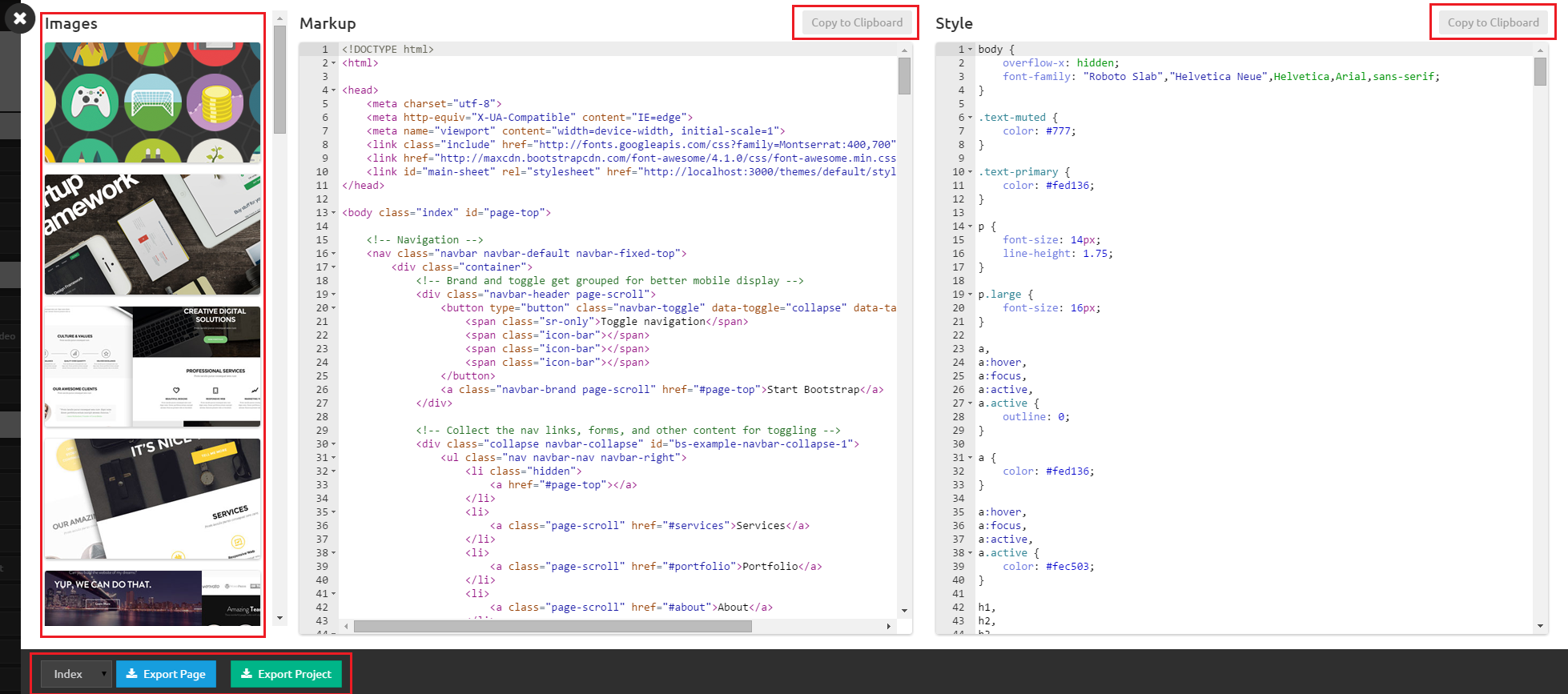Fold the body CSS rule on line 1
1568x694 pixels.
[970, 50]
